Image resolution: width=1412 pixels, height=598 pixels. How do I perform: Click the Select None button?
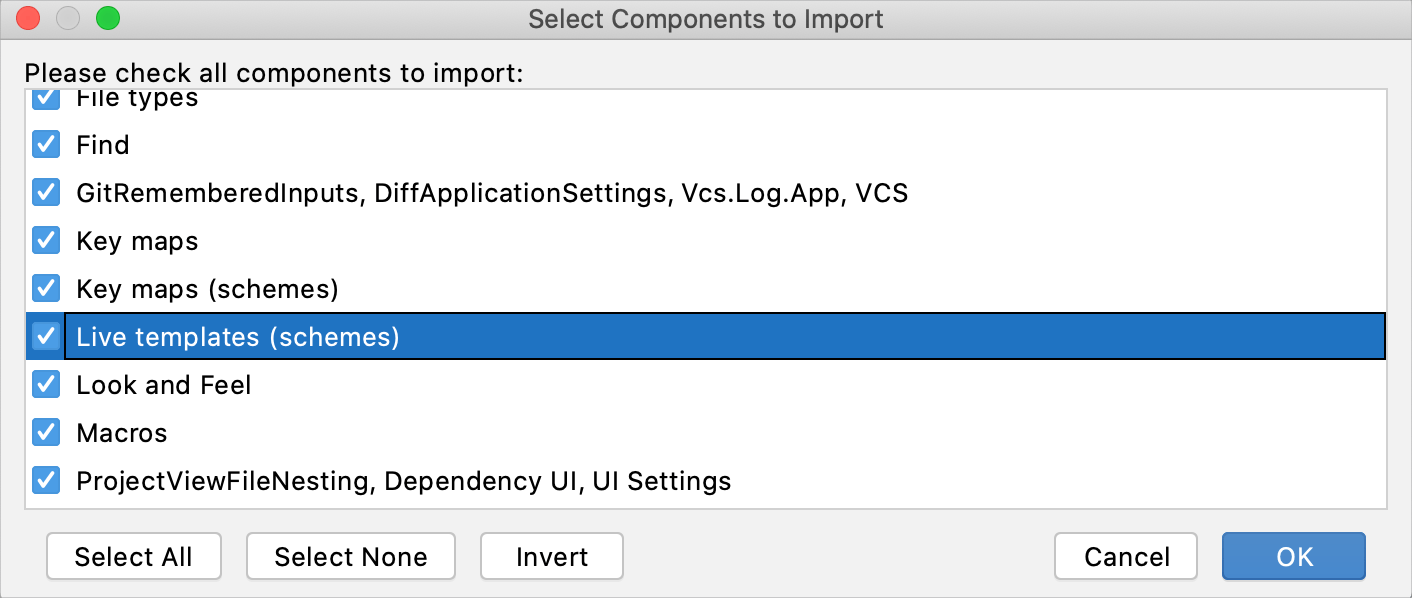coord(350,556)
